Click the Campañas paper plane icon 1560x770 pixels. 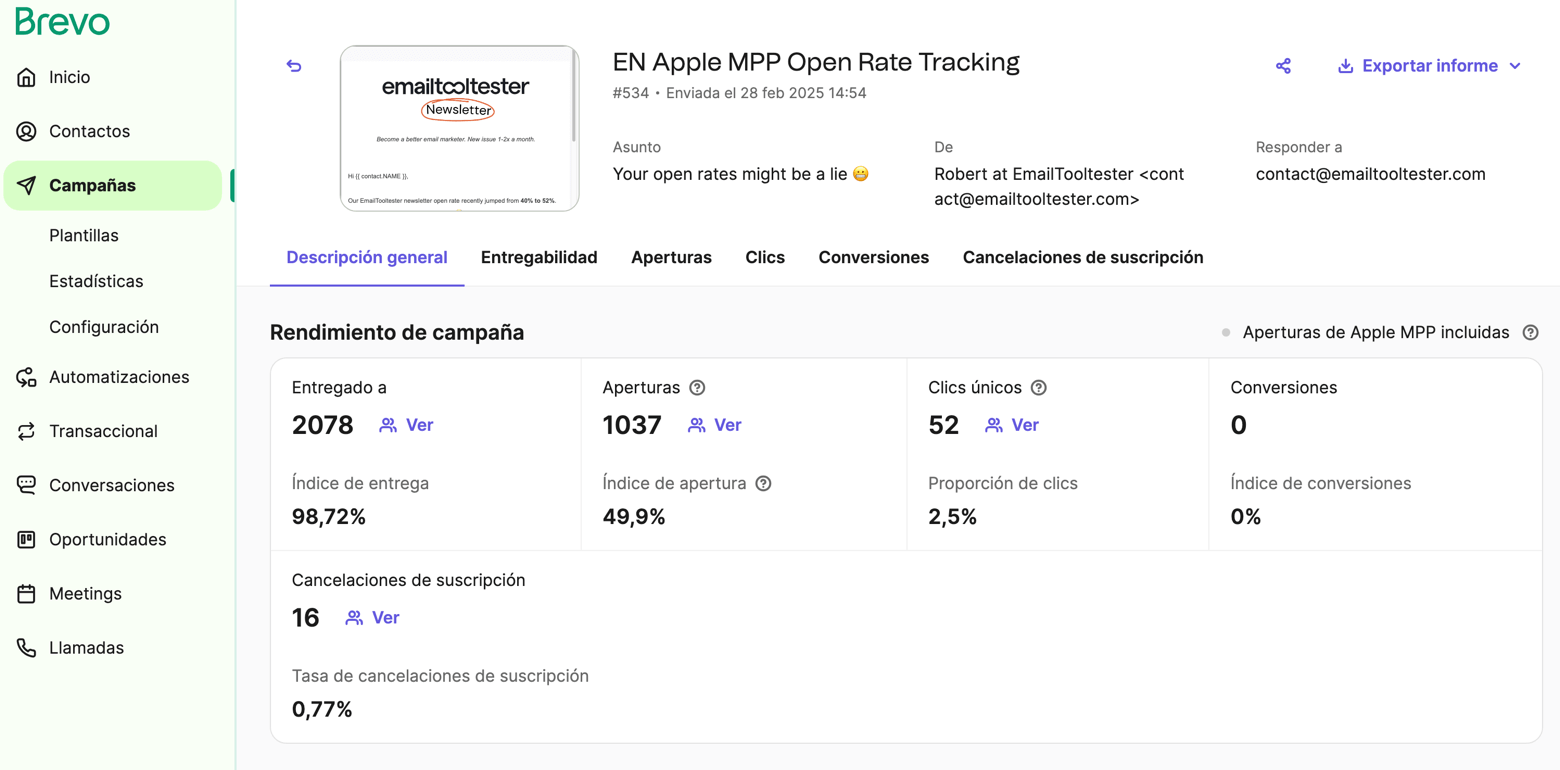pos(27,185)
